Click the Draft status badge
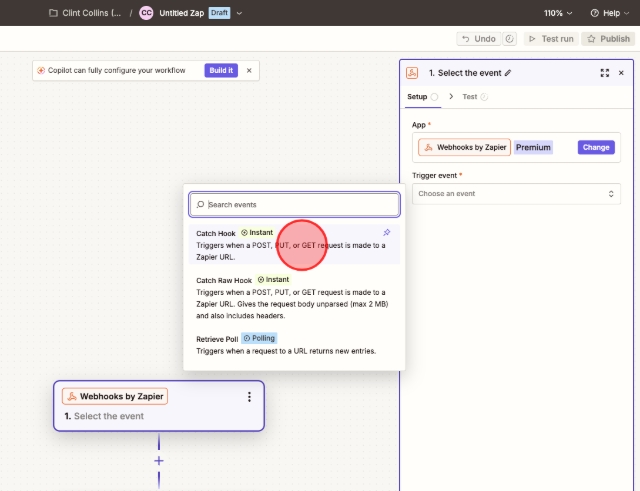 pyautogui.click(x=219, y=13)
